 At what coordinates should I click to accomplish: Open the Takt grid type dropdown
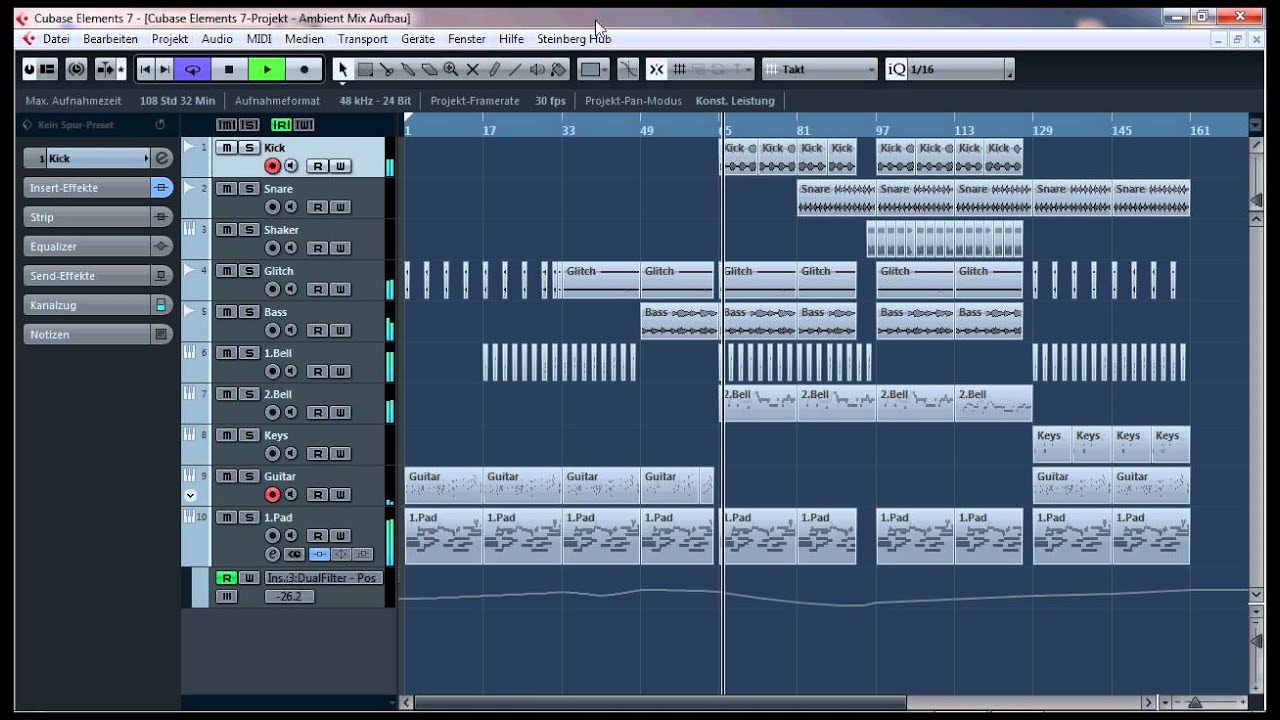[x=820, y=69]
